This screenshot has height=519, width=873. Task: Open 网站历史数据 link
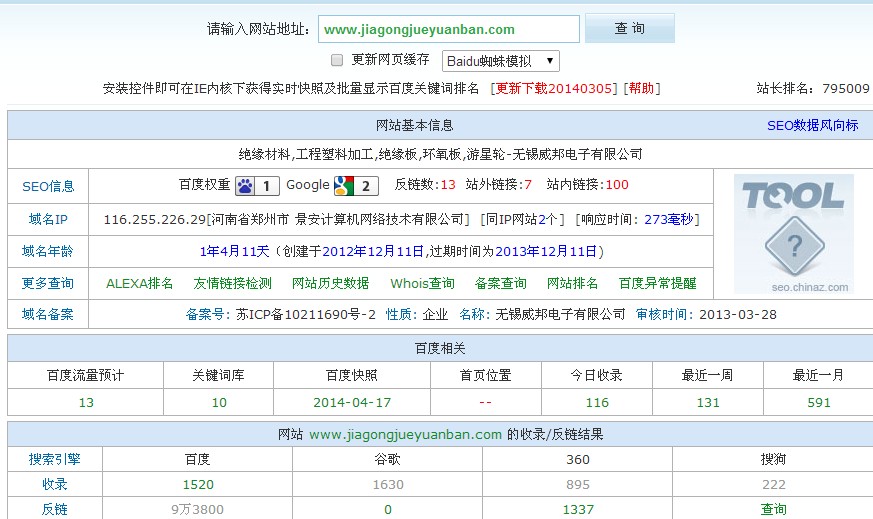coord(330,283)
